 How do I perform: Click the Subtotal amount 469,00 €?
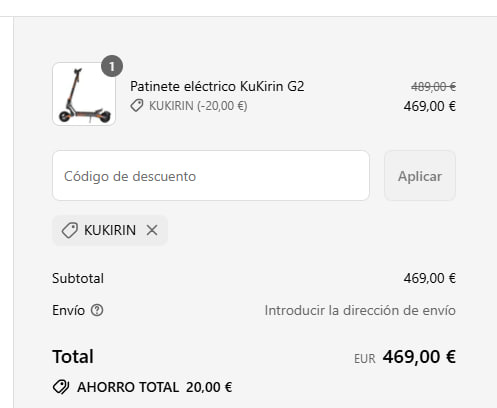430,278
